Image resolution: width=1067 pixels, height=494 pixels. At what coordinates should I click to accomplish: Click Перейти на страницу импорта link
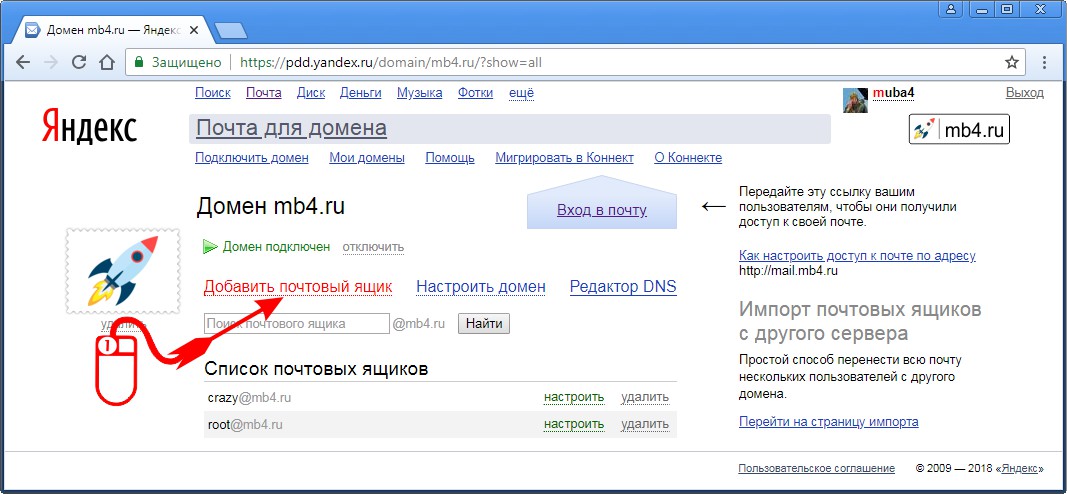pyautogui.click(x=829, y=422)
